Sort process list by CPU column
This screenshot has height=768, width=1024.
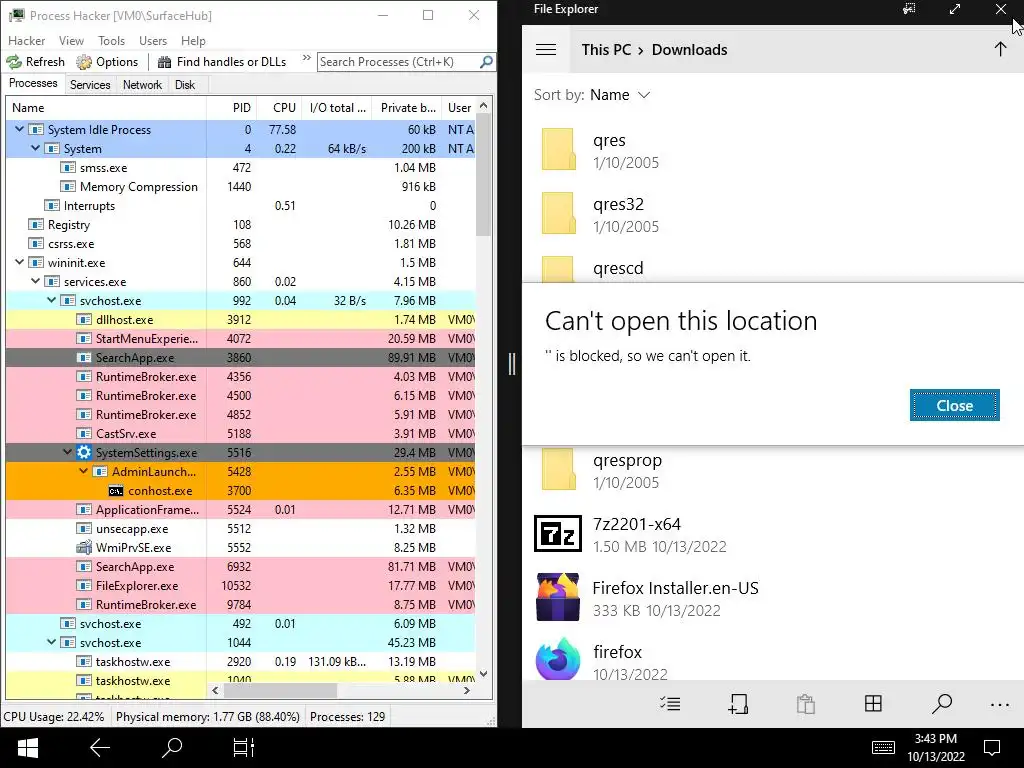280,108
